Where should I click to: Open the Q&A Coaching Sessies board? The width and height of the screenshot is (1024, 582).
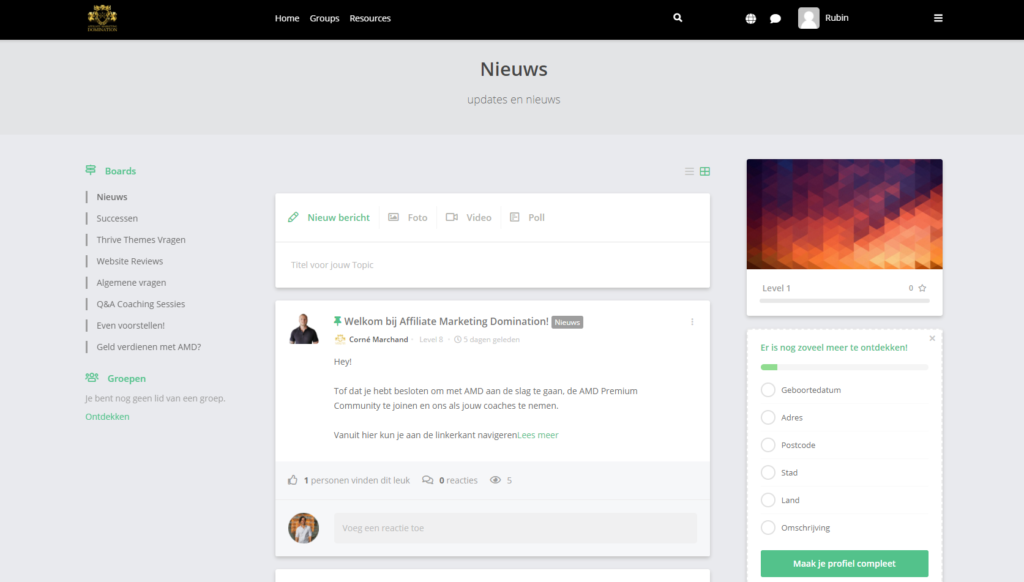click(140, 304)
